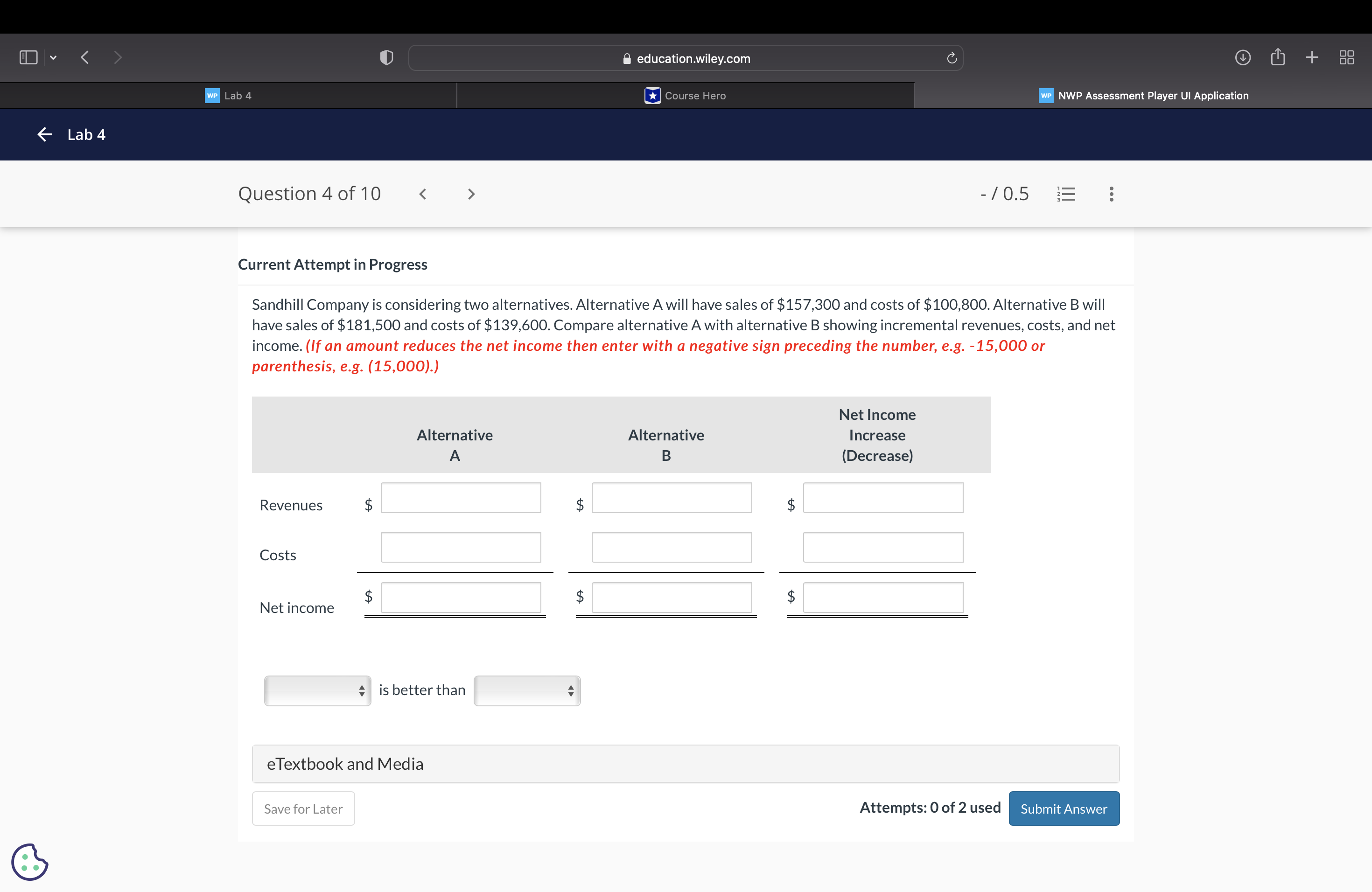Go back using Lab 4 arrow
Viewport: 1372px width, 892px height.
point(45,135)
